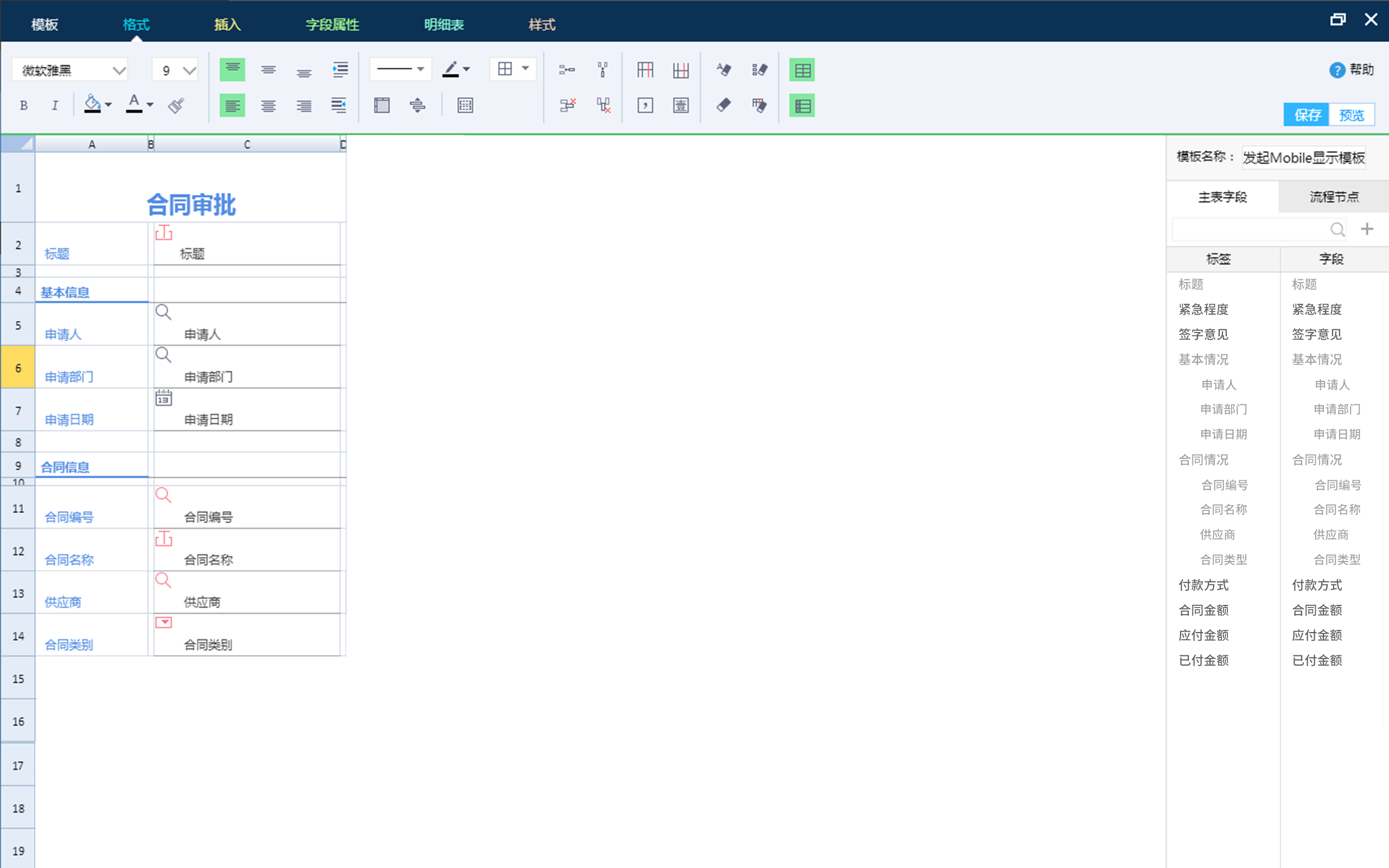Click the blue help question icon
Viewport: 1389px width, 868px height.
click(x=1337, y=70)
